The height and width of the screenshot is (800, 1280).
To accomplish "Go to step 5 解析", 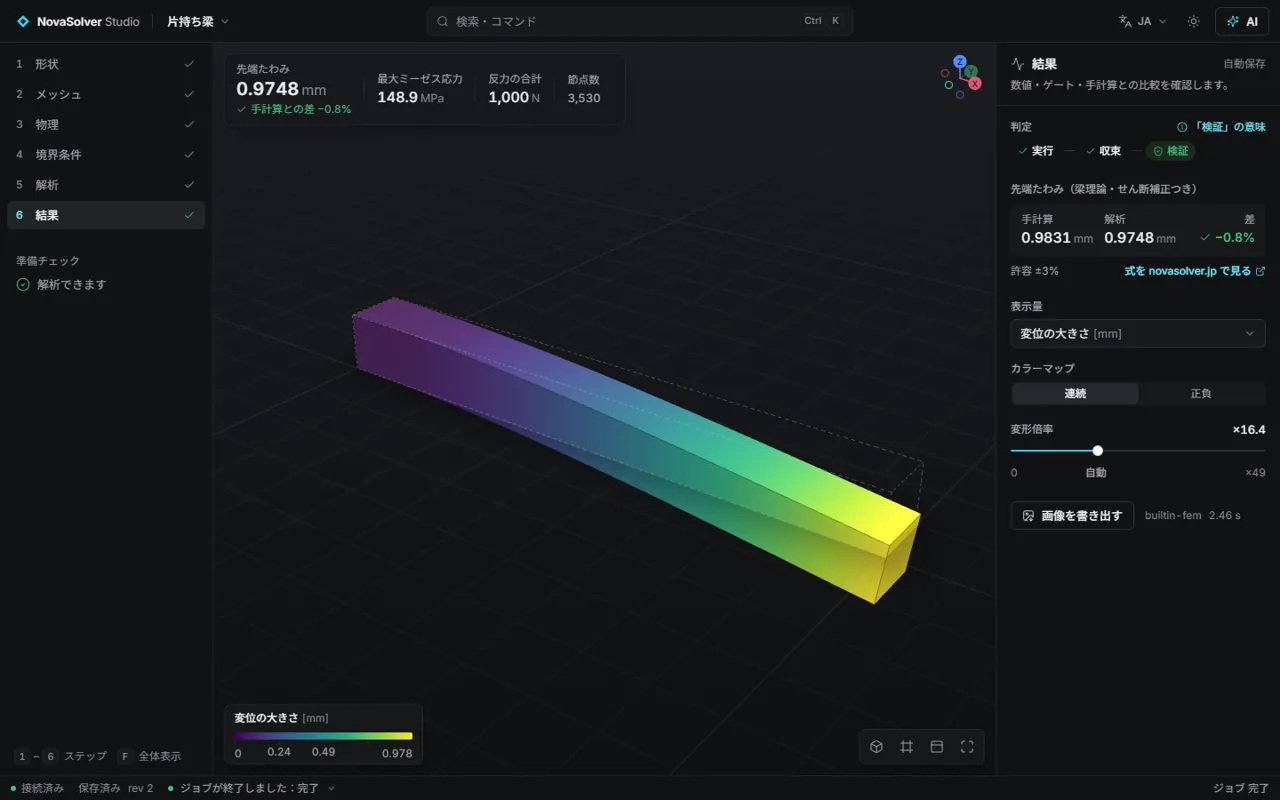I will coord(106,185).
